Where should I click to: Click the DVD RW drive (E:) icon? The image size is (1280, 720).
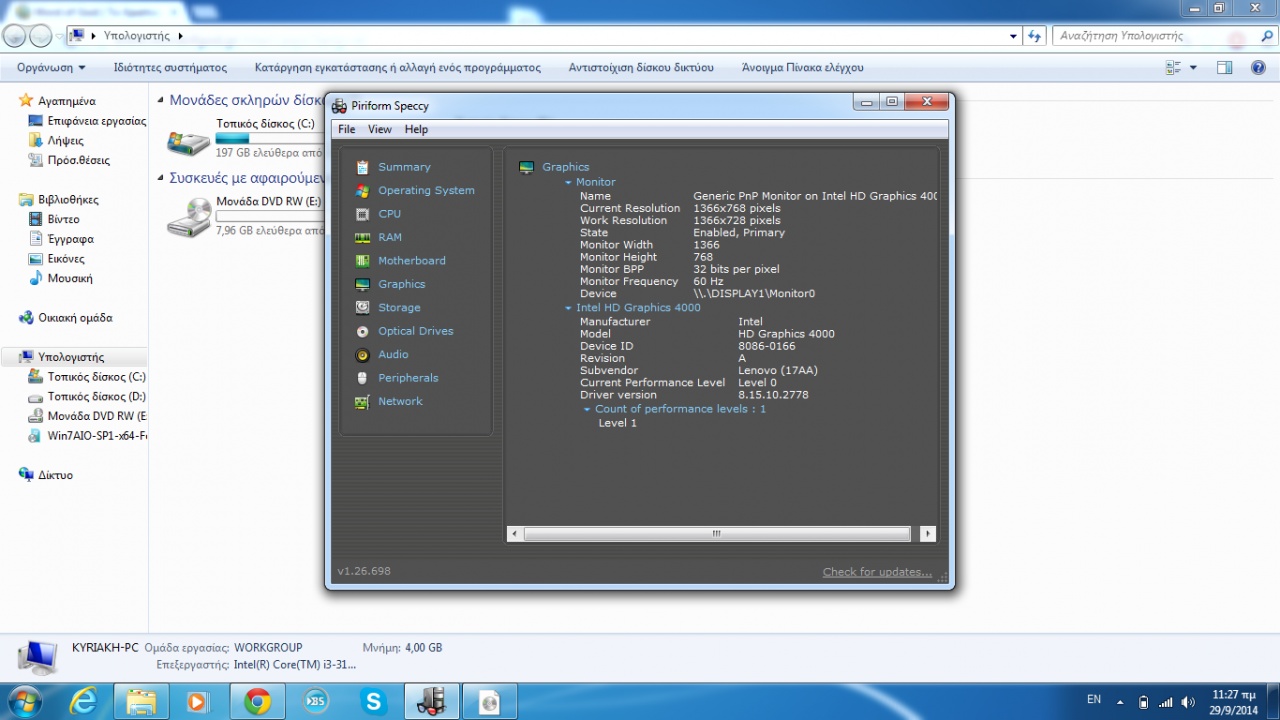coord(188,217)
